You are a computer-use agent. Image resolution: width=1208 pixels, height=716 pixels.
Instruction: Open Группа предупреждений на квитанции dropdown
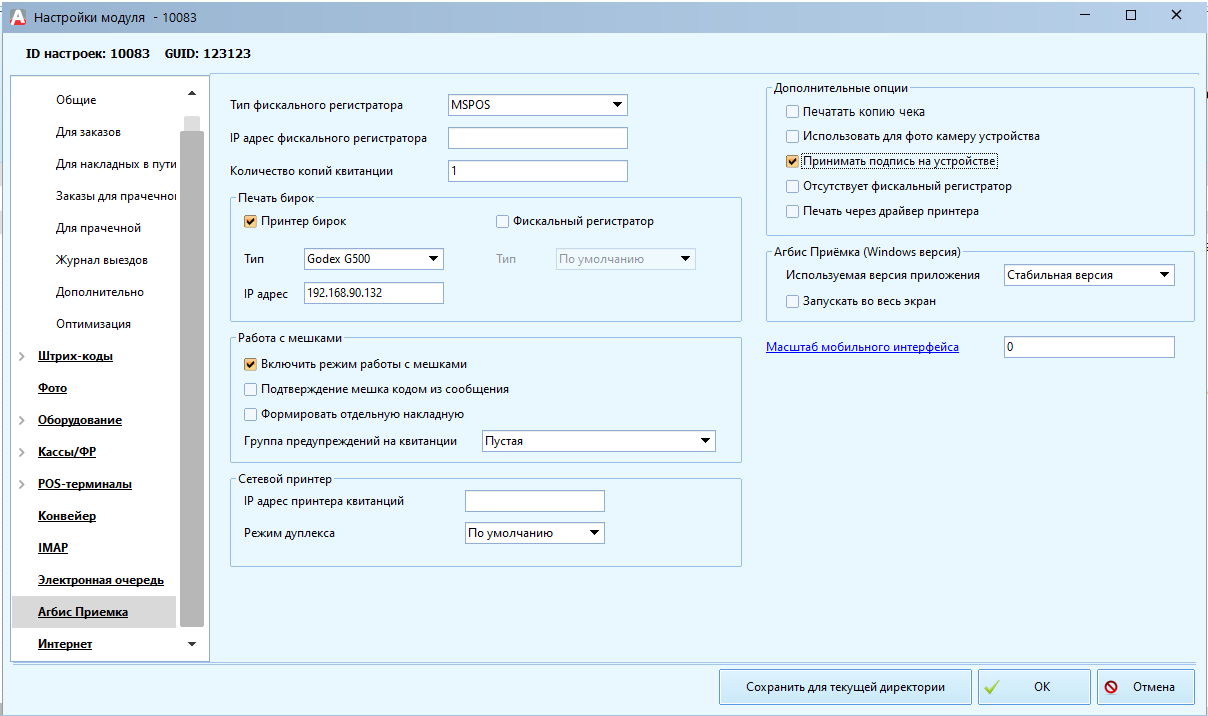tap(598, 441)
